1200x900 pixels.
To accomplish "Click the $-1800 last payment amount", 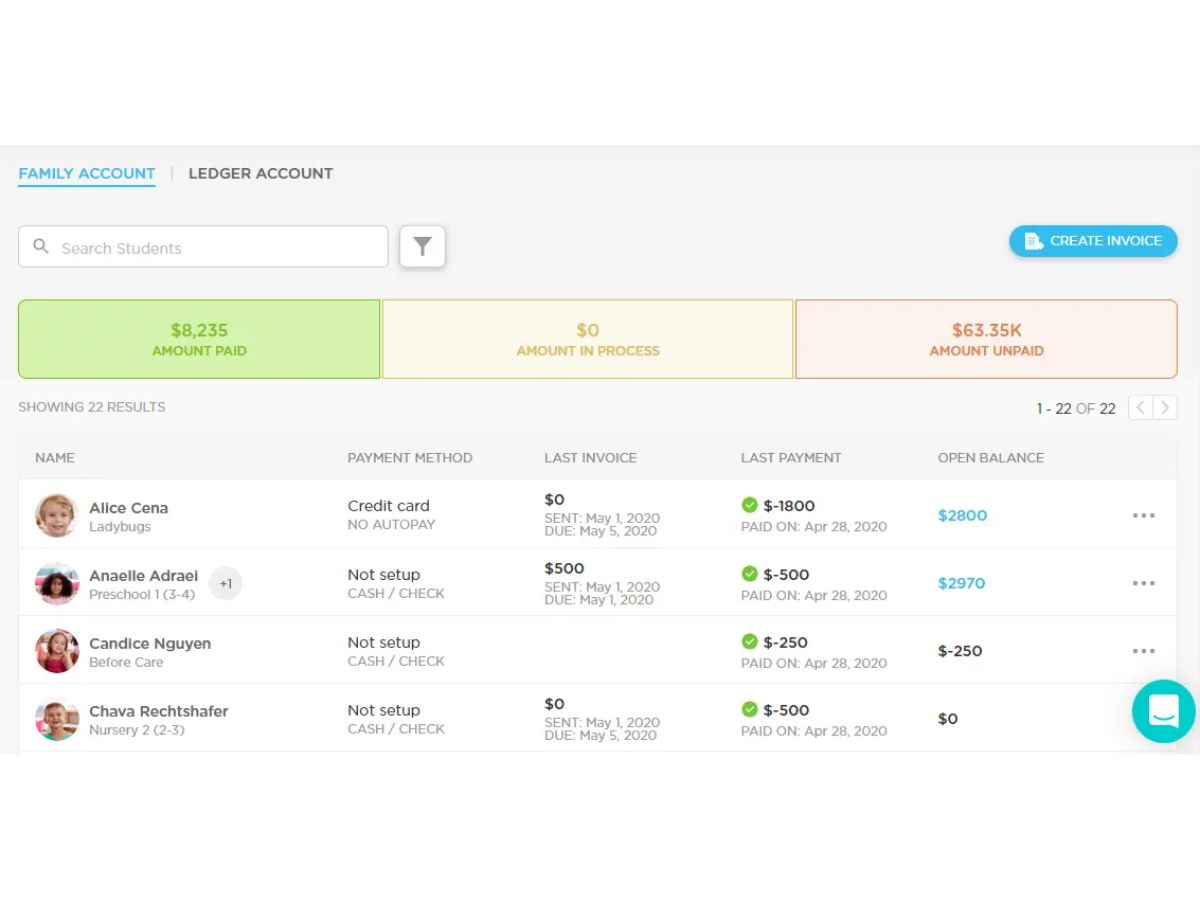I will pyautogui.click(x=789, y=506).
